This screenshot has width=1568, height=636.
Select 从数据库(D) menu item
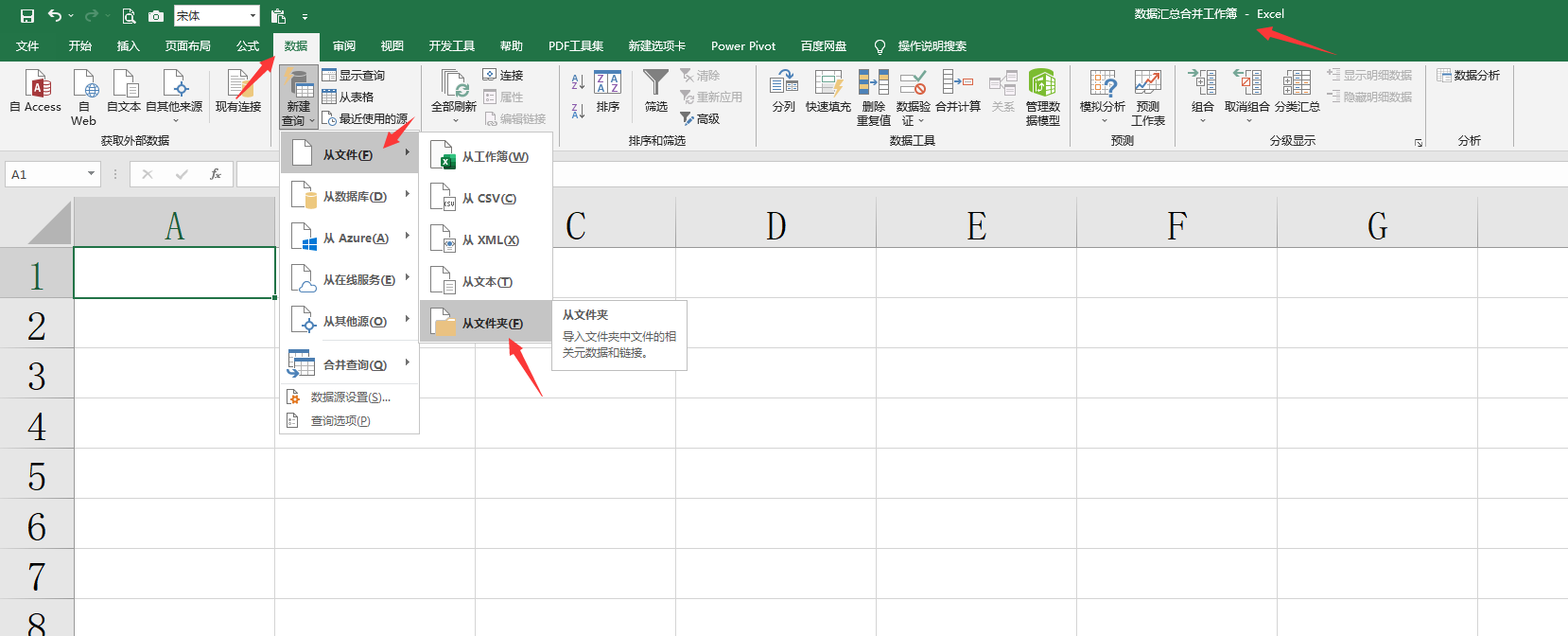coord(350,196)
